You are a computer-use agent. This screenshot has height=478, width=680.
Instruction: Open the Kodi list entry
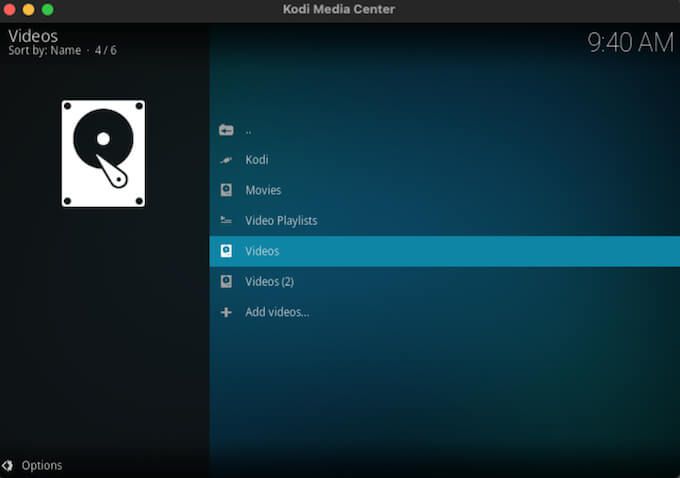(445, 160)
